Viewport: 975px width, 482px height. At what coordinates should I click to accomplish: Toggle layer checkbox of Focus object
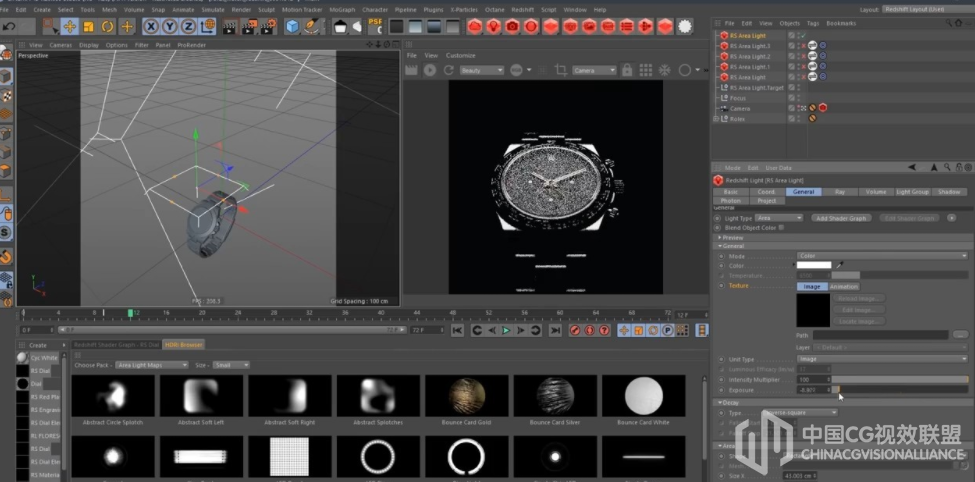(792, 98)
